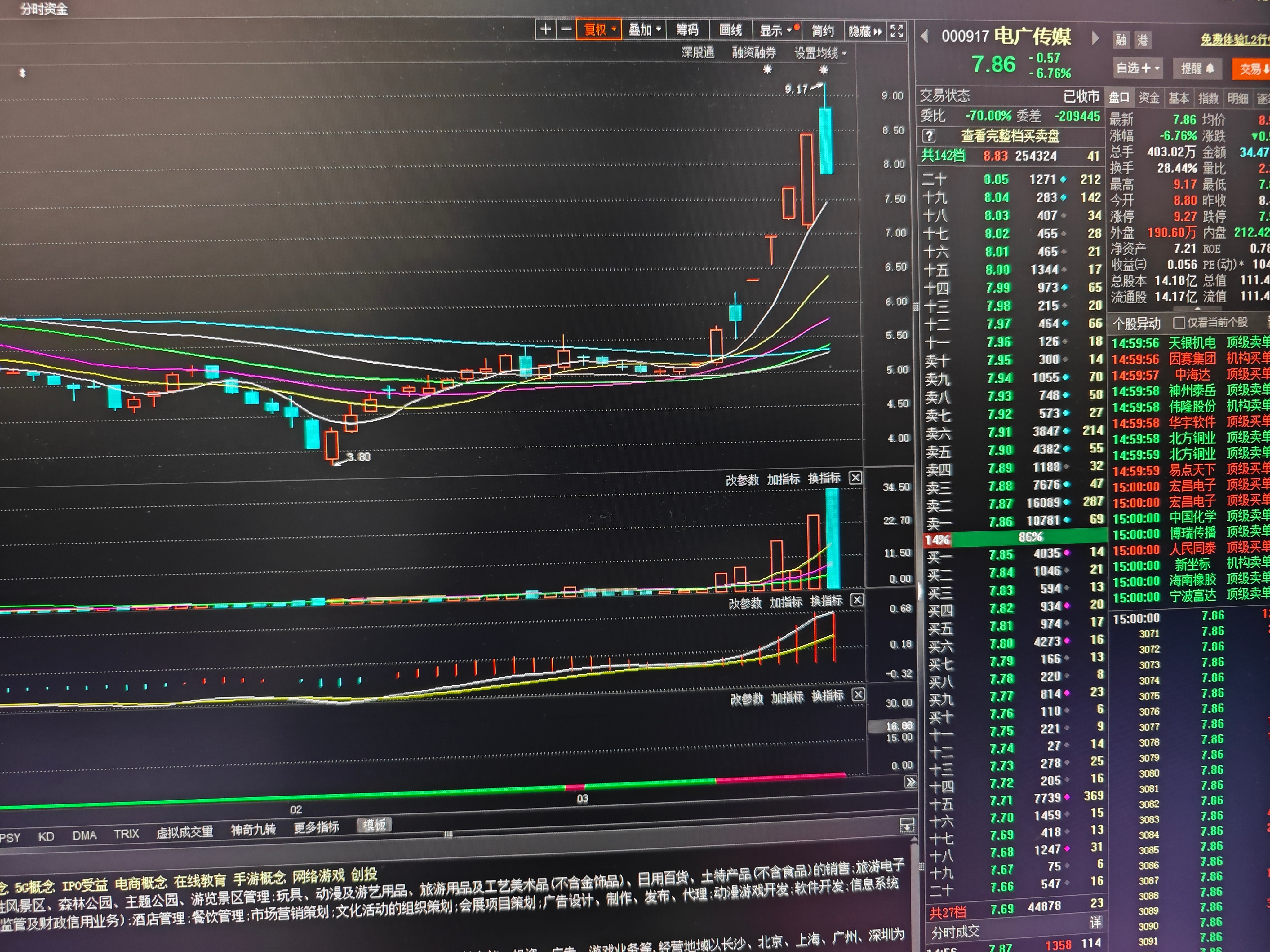This screenshot has height=952, width=1270.
Task: Select the 虚拟成交量 indicator tab
Action: click(184, 831)
